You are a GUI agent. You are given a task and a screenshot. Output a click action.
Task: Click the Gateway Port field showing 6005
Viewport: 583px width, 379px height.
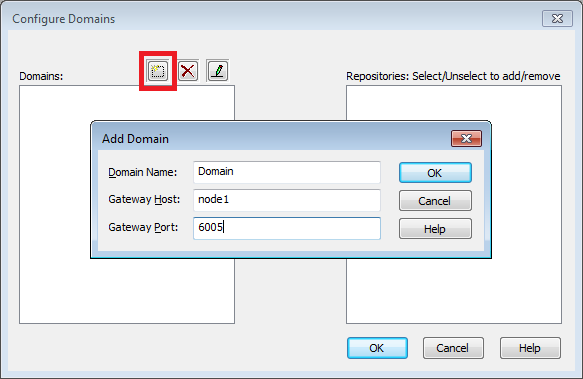coord(287,228)
